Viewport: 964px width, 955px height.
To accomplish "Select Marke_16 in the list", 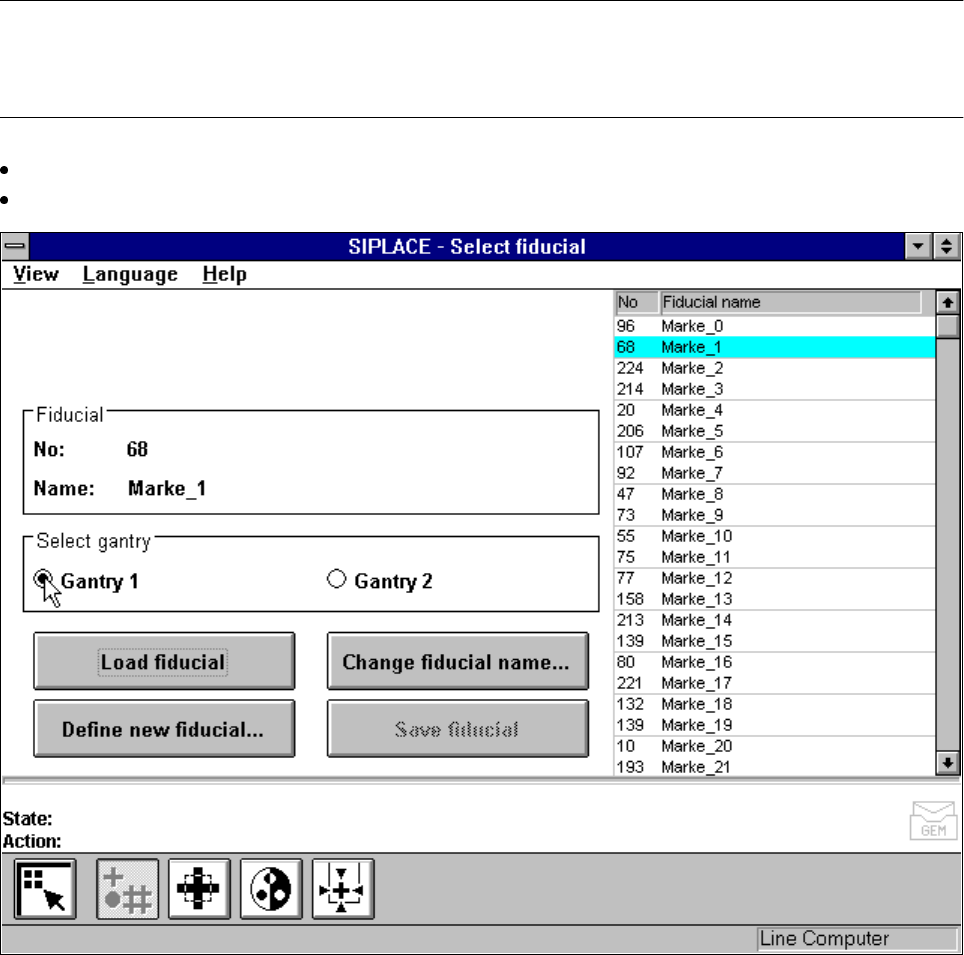I will click(x=775, y=662).
